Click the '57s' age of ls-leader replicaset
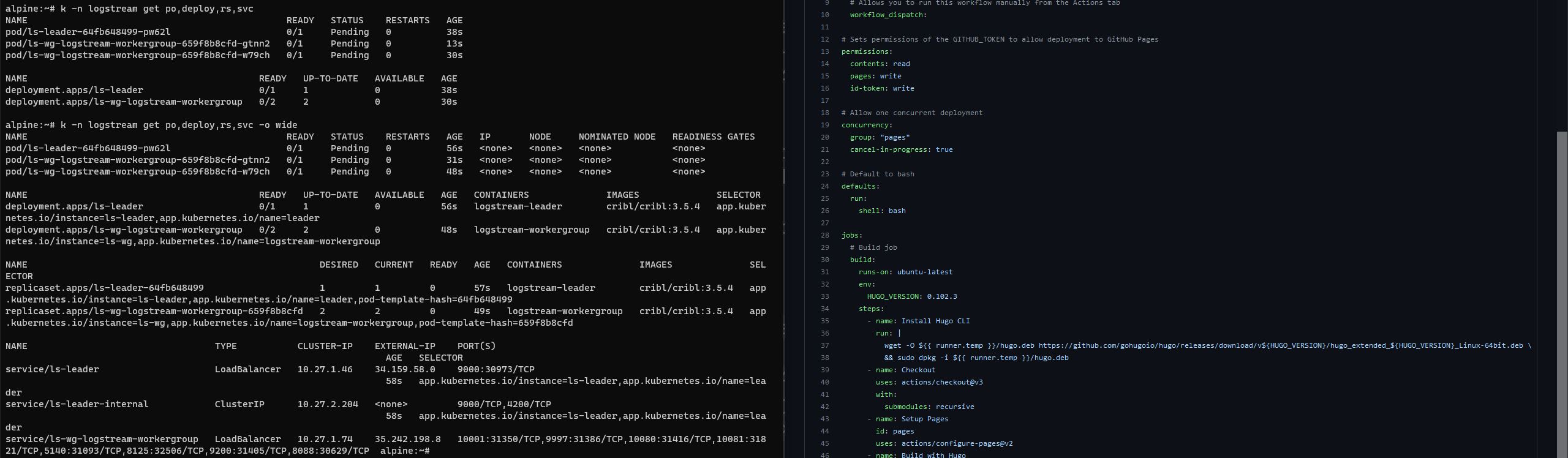Viewport: 1568px width, 458px height. (x=482, y=288)
